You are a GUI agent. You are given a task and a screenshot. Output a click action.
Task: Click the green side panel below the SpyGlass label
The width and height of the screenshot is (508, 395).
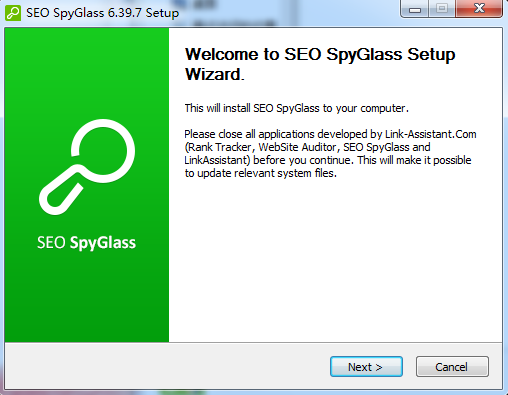[x=87, y=297]
